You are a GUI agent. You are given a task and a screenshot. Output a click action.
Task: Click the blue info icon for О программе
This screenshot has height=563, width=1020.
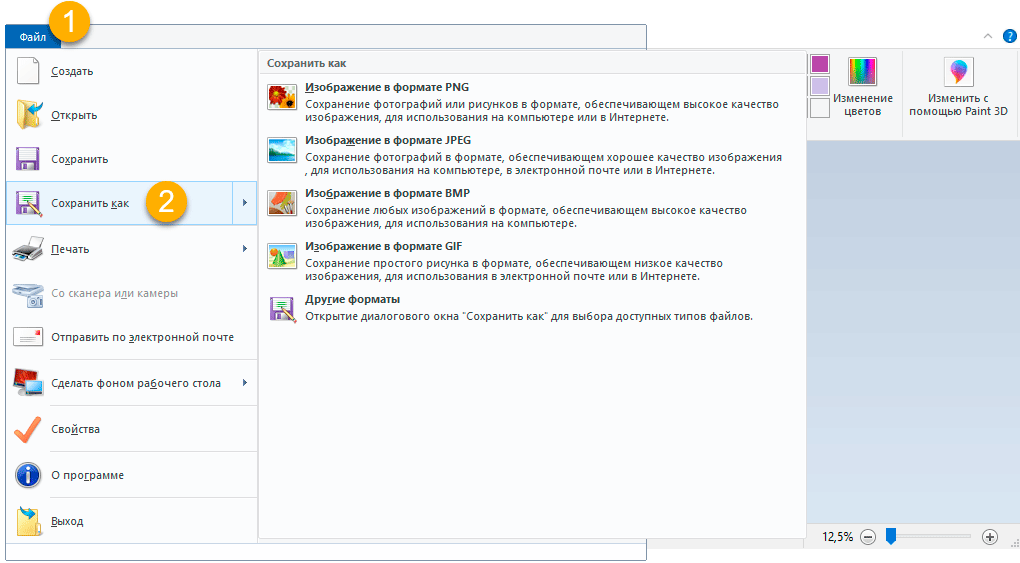(x=28, y=475)
